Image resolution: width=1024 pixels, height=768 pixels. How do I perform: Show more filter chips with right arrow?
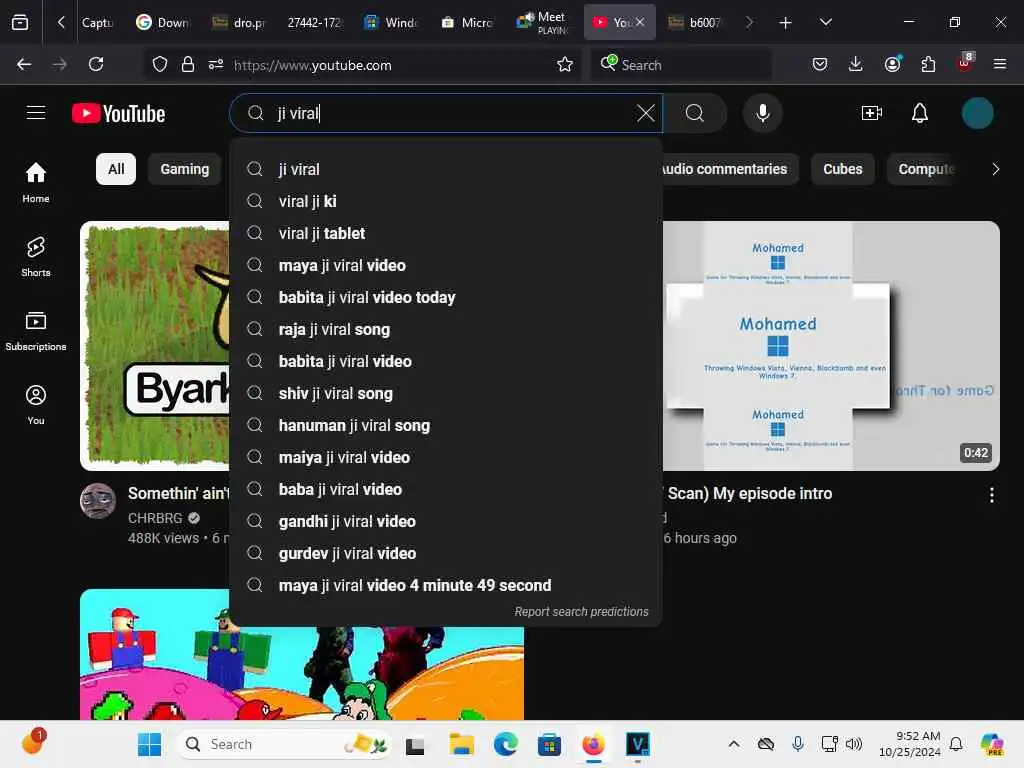[995, 169]
